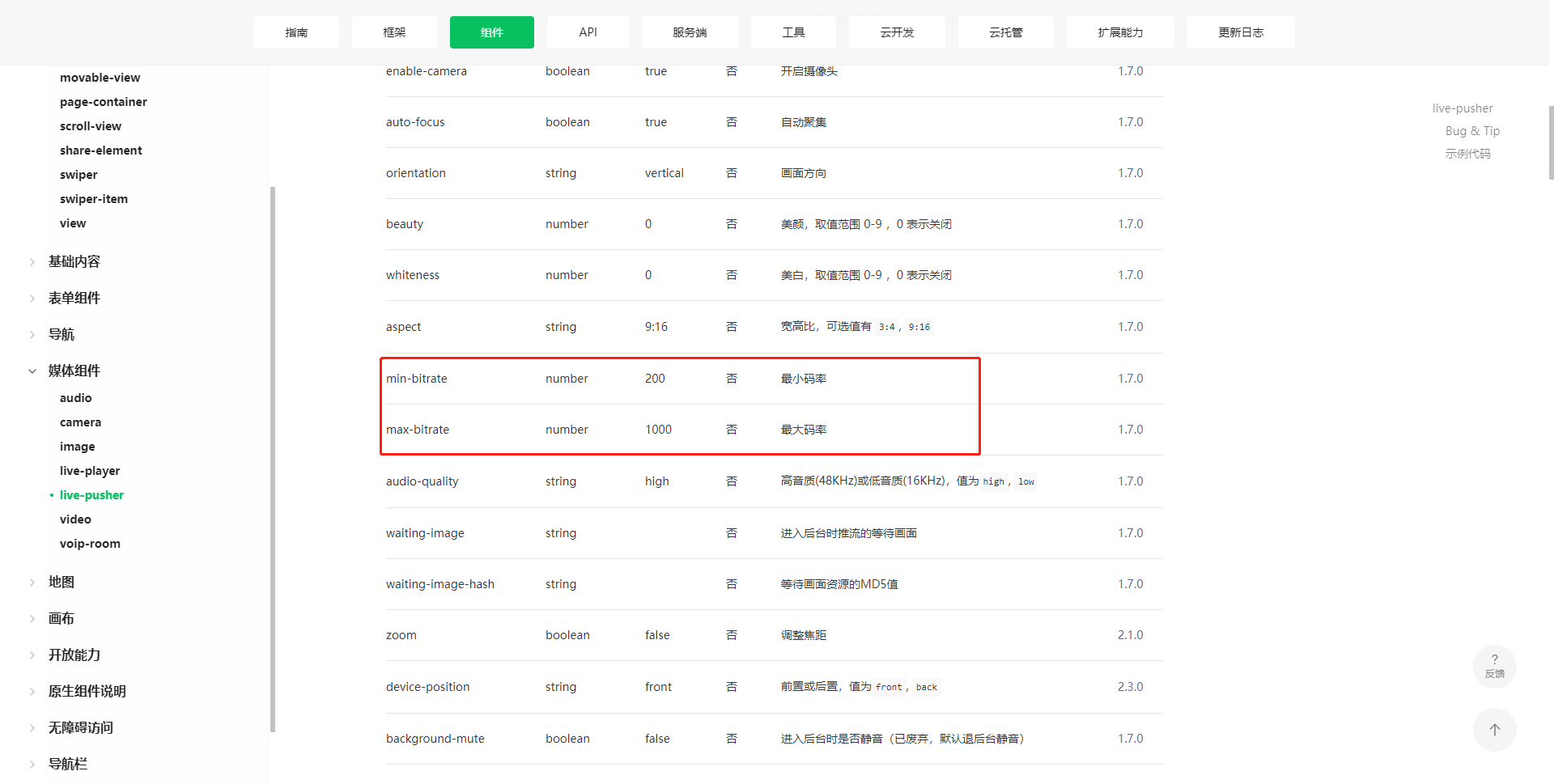The image size is (1554, 784).
Task: Select the active 组件 tab
Action: 492,32
